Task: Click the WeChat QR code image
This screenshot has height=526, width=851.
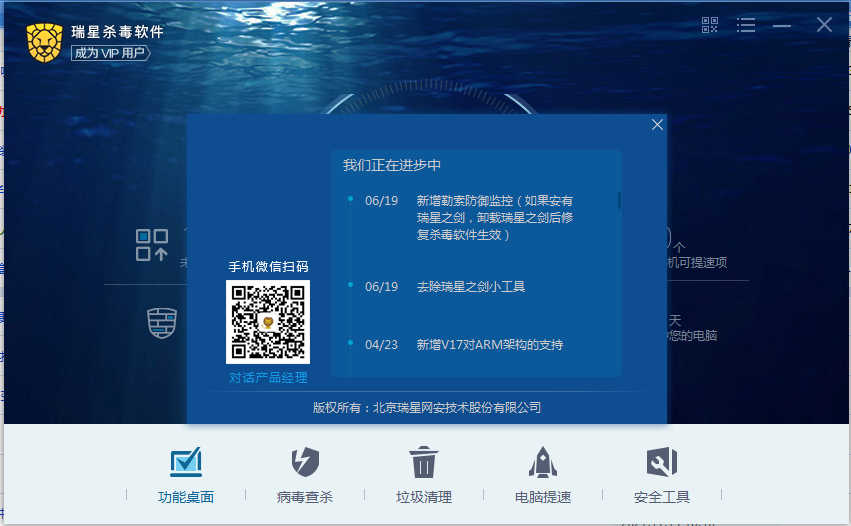Action: [268, 322]
